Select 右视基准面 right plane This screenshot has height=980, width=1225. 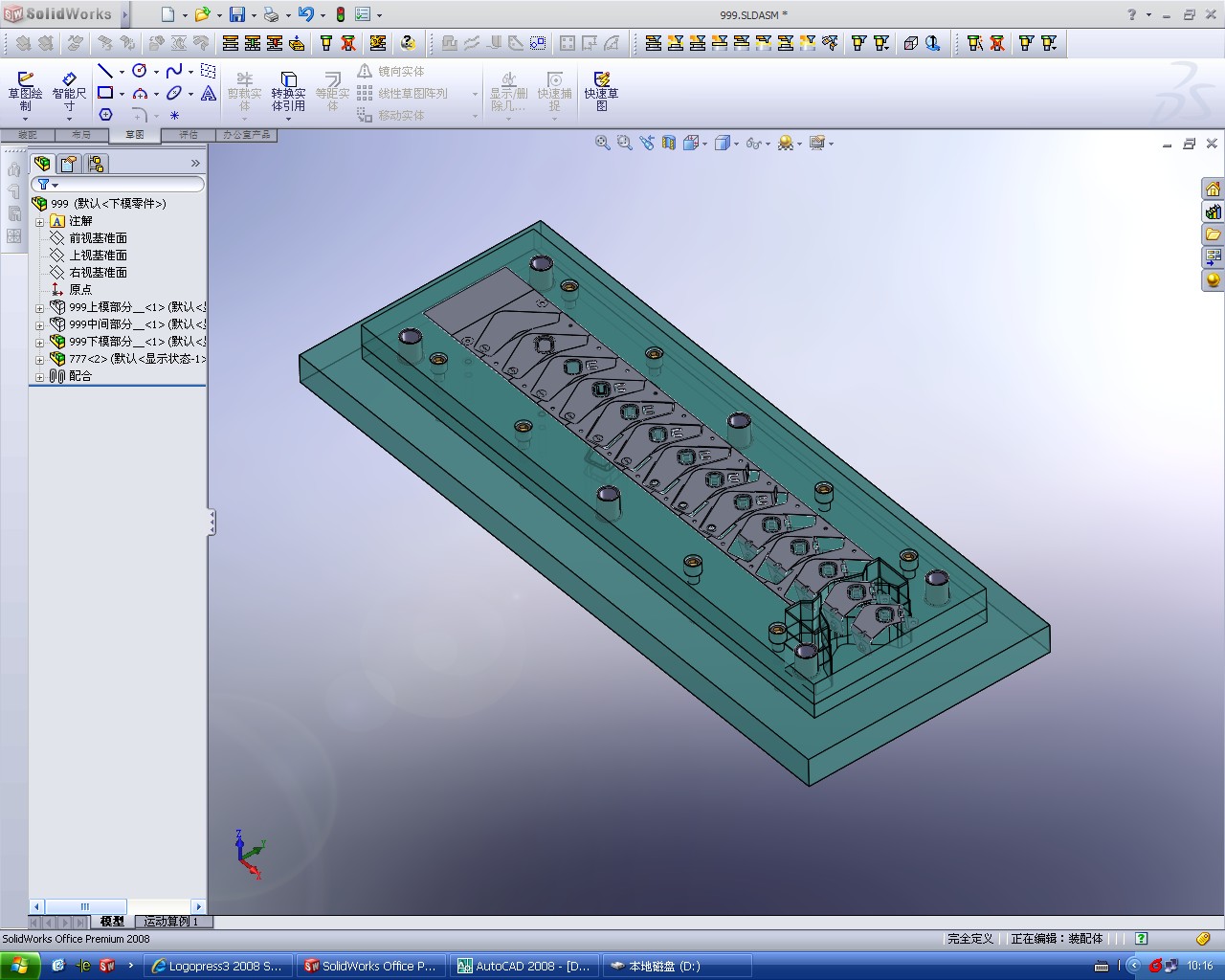[98, 273]
